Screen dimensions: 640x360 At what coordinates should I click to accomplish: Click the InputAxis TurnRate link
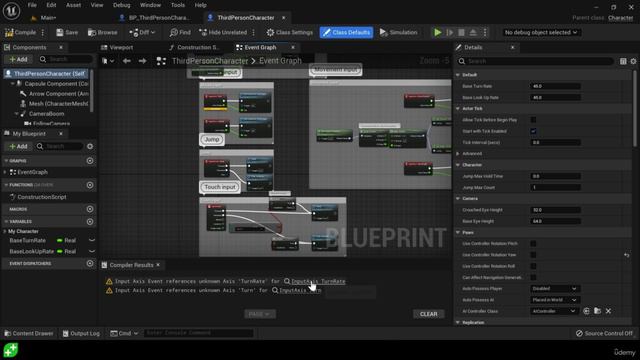[x=318, y=281]
